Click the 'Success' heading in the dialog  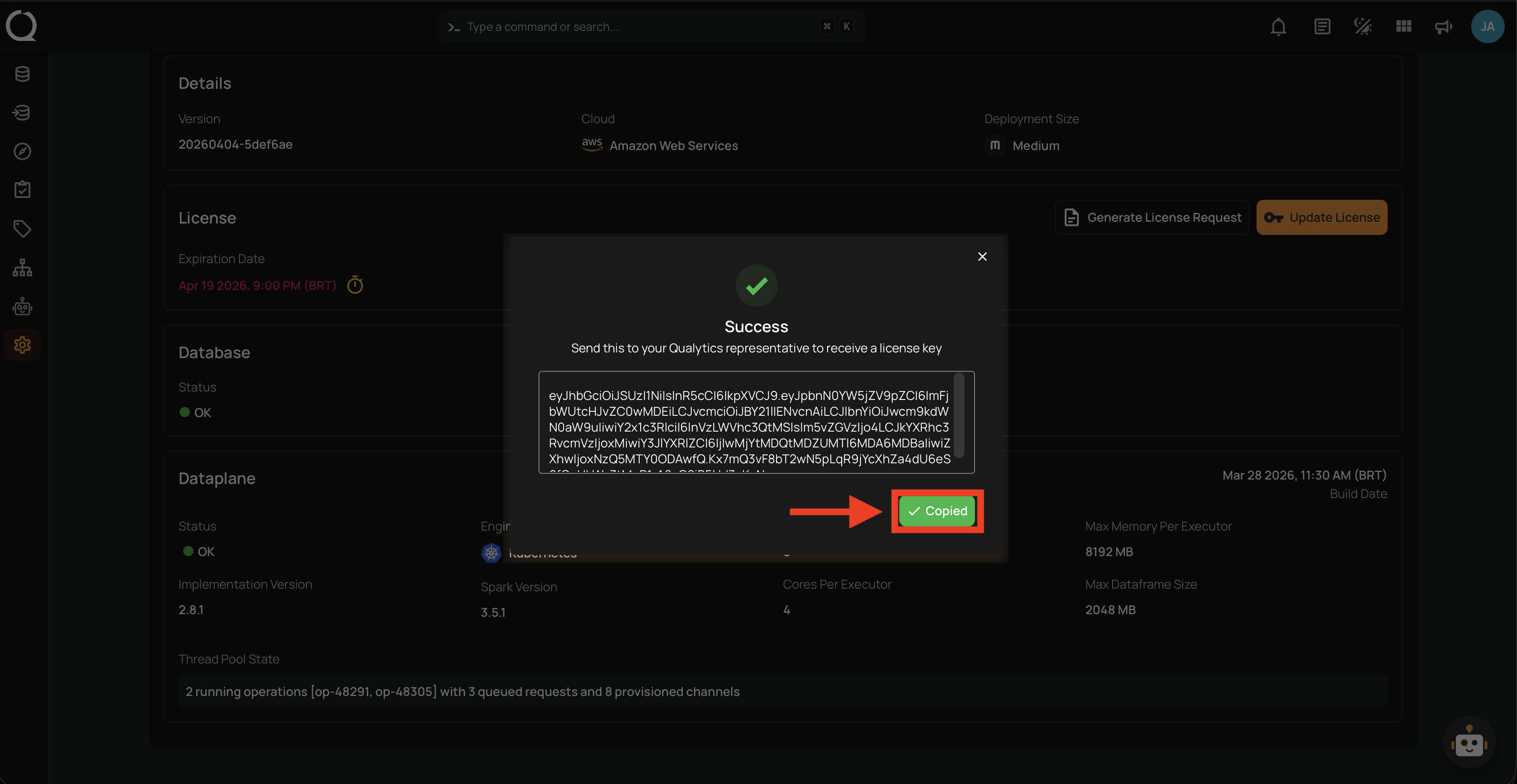pyautogui.click(x=756, y=326)
